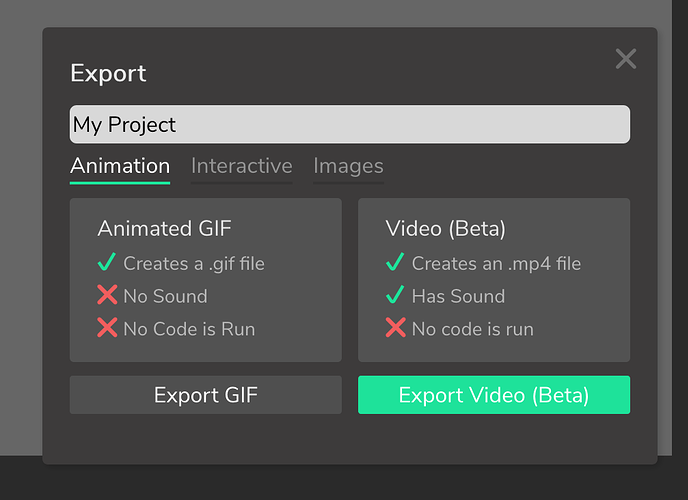Click green checkmark beside Creates a .gif file
688x500 pixels.
[x=107, y=262]
